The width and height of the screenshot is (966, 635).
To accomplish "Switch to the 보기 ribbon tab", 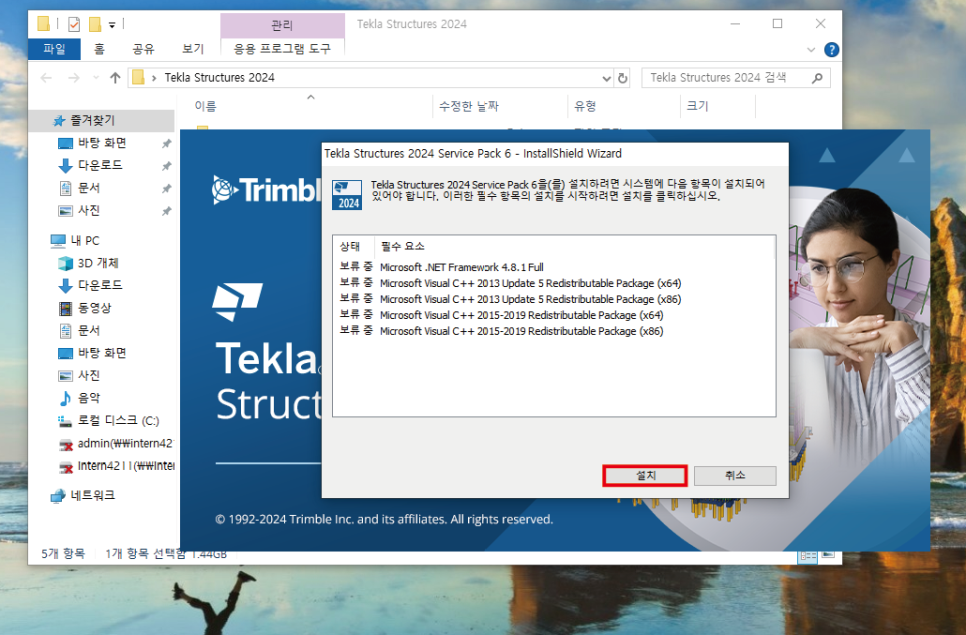I will point(193,49).
